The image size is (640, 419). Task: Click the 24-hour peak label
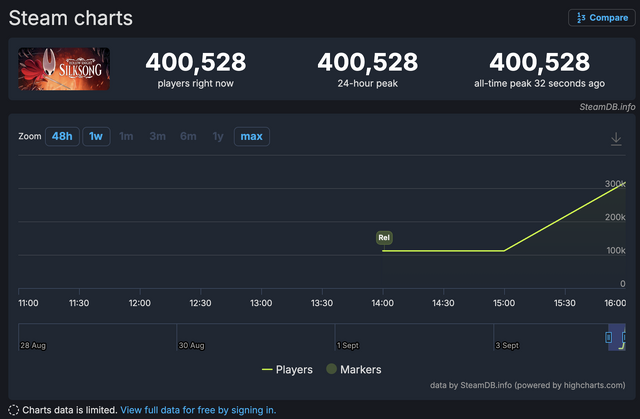pyautogui.click(x=367, y=84)
